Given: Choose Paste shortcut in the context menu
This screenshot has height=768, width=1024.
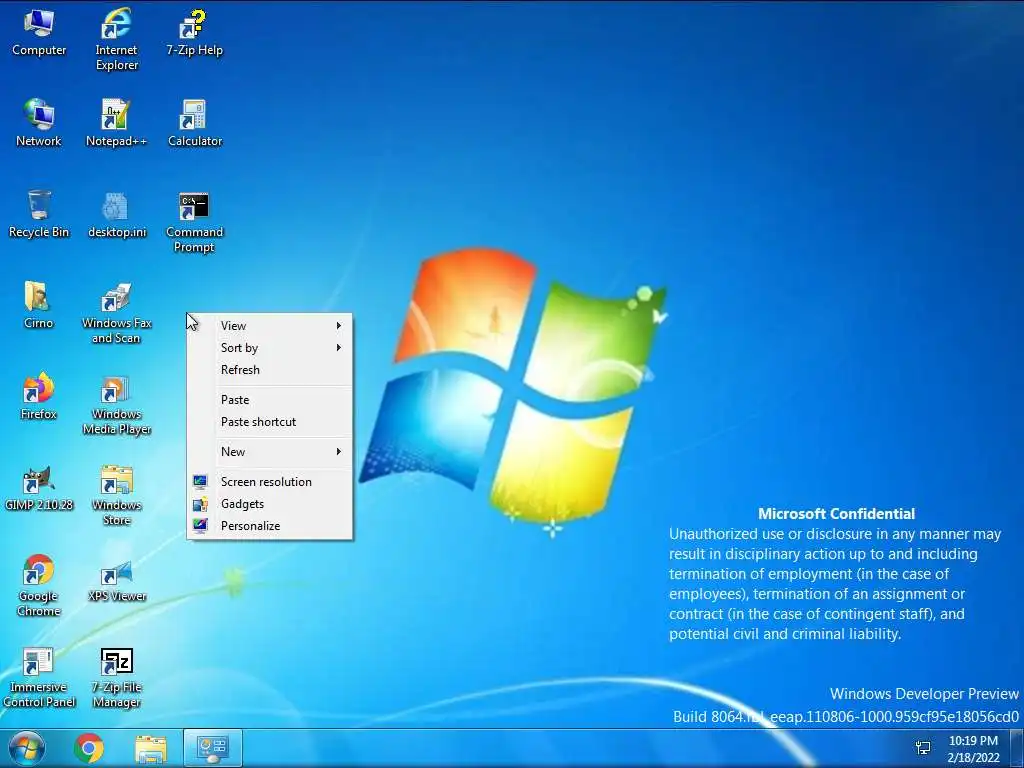Looking at the screenshot, I should click(270, 422).
